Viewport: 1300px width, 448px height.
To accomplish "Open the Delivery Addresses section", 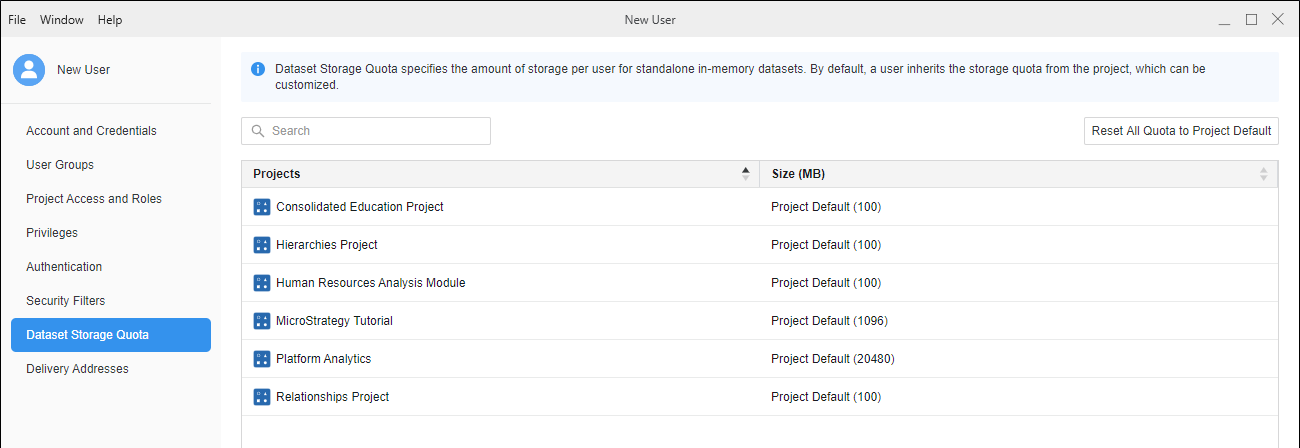I will coord(77,369).
